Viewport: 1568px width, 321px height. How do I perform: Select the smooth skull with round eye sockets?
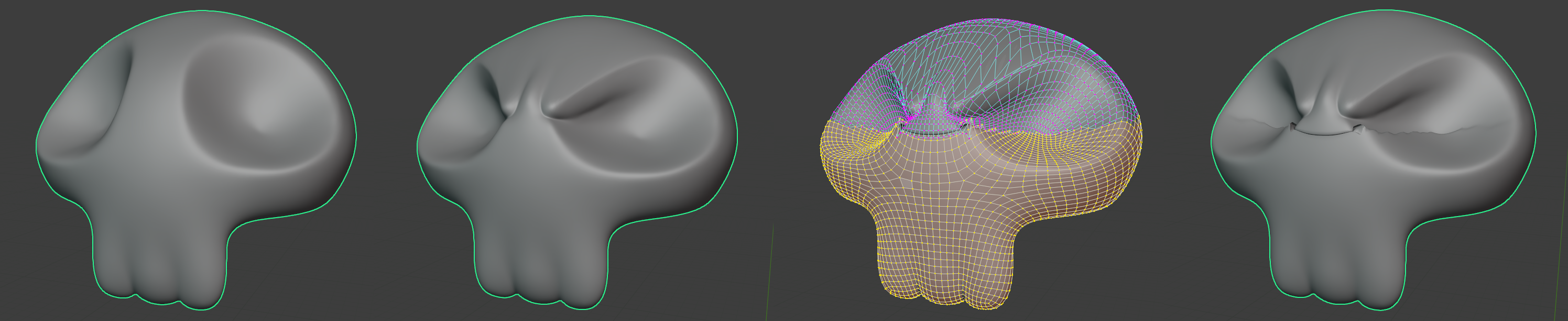click(196, 159)
